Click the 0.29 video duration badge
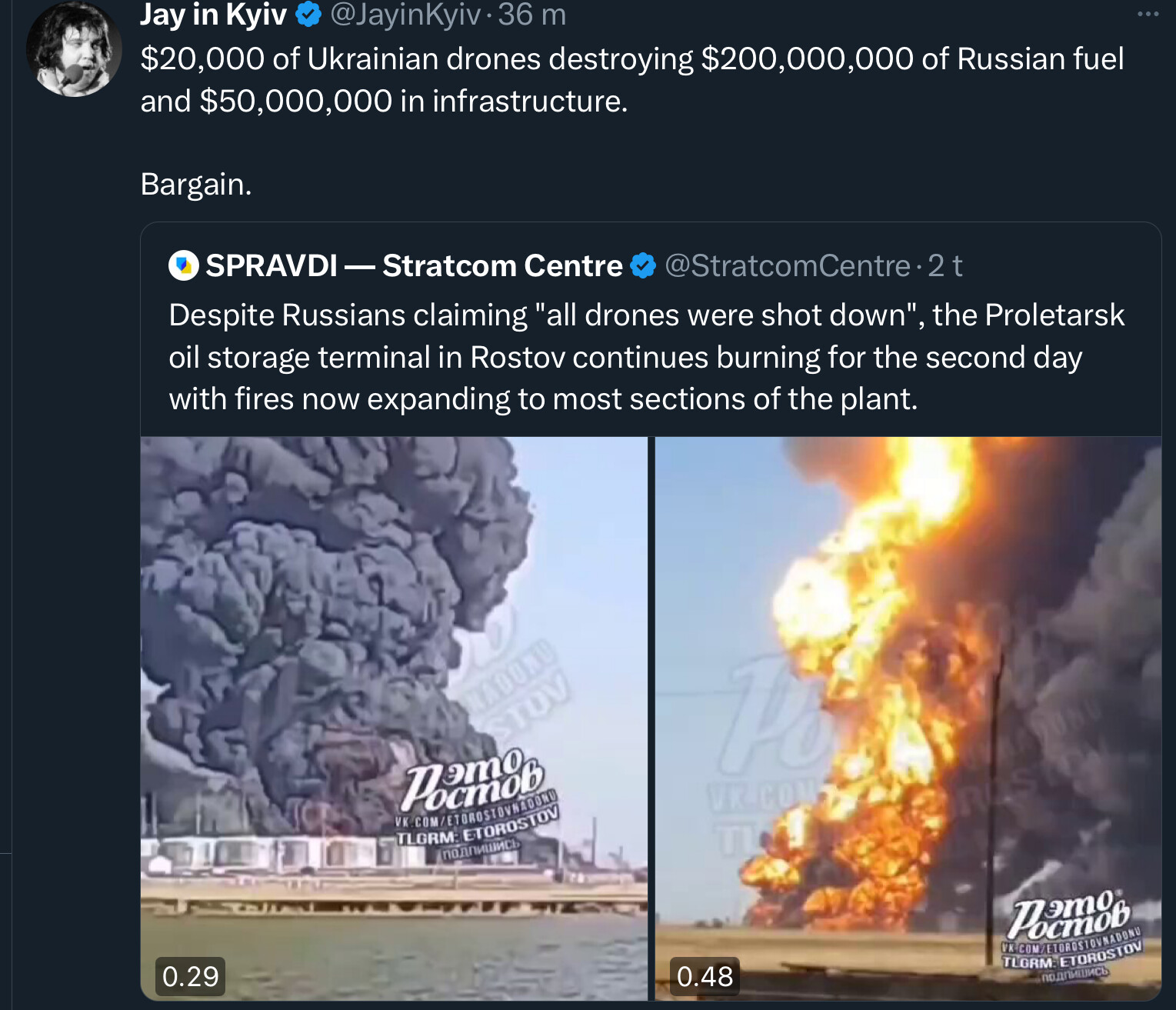The image size is (1176, 1010). 191,976
